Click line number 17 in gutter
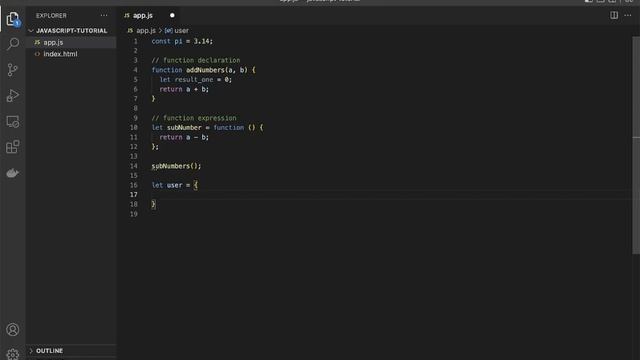The width and height of the screenshot is (640, 360). point(133,195)
